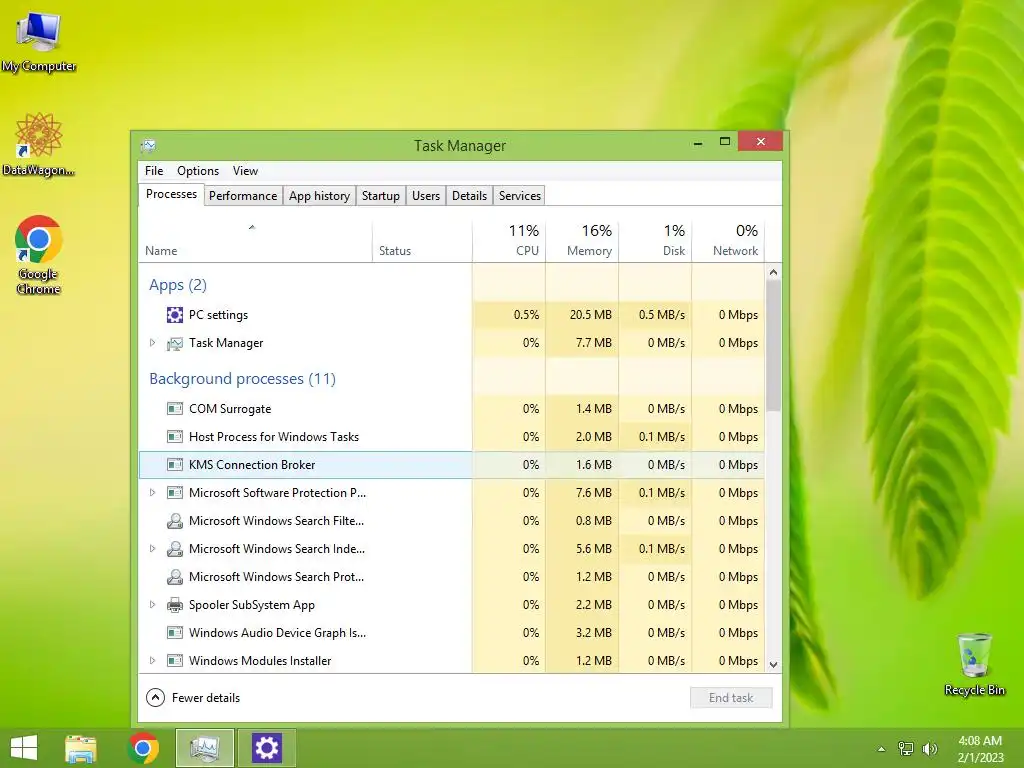The height and width of the screenshot is (768, 1024).
Task: Click the Windows Modules Installer icon
Action: coord(174,661)
